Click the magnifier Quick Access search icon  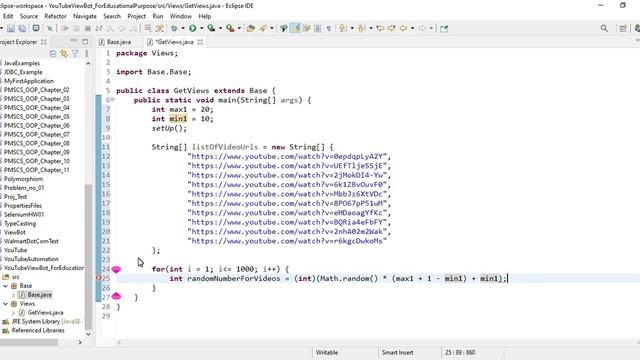[604, 28]
